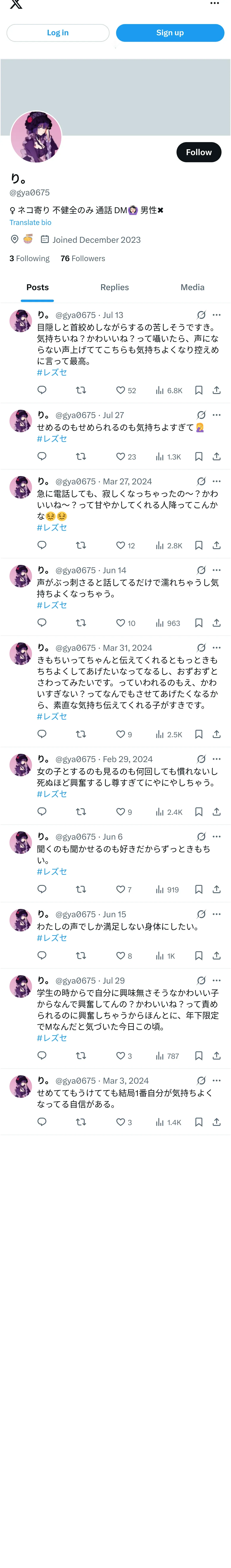Follow the @gya0675 account

199,152
